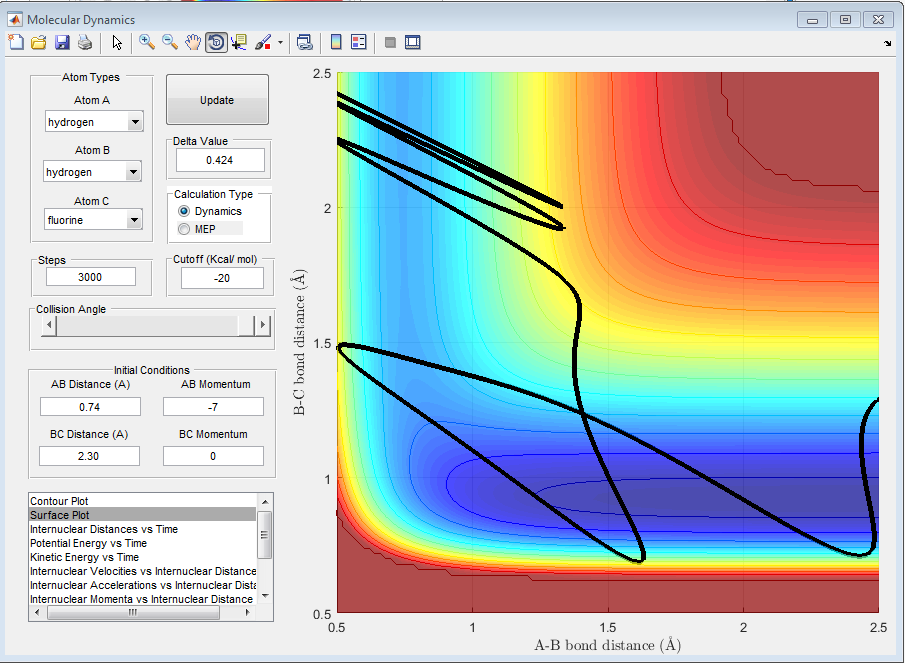Click the Collision Angle slider track
This screenshot has height=663, width=905.
click(150, 326)
